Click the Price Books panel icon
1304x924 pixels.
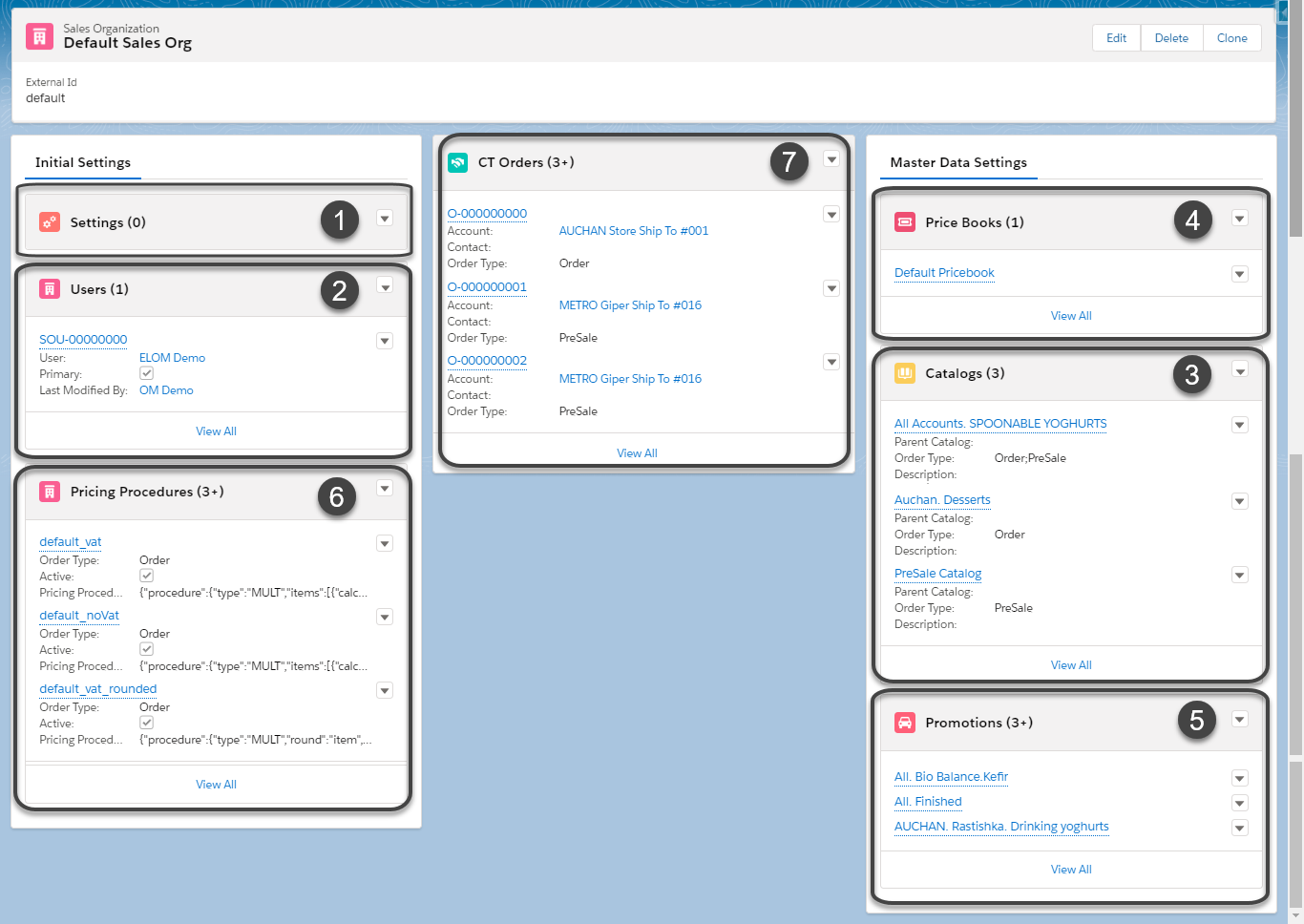905,221
